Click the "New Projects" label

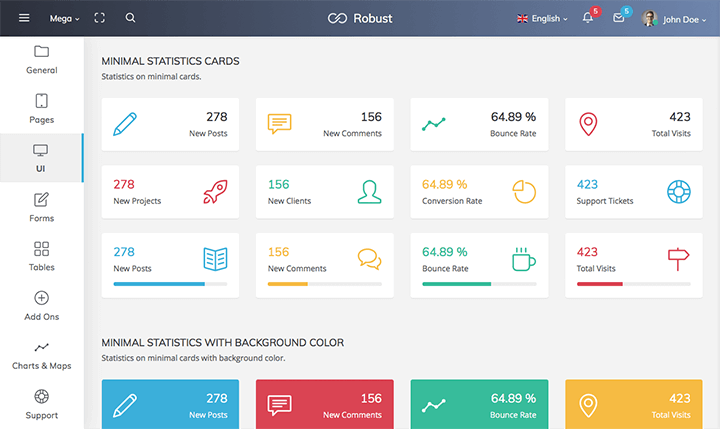click(137, 201)
